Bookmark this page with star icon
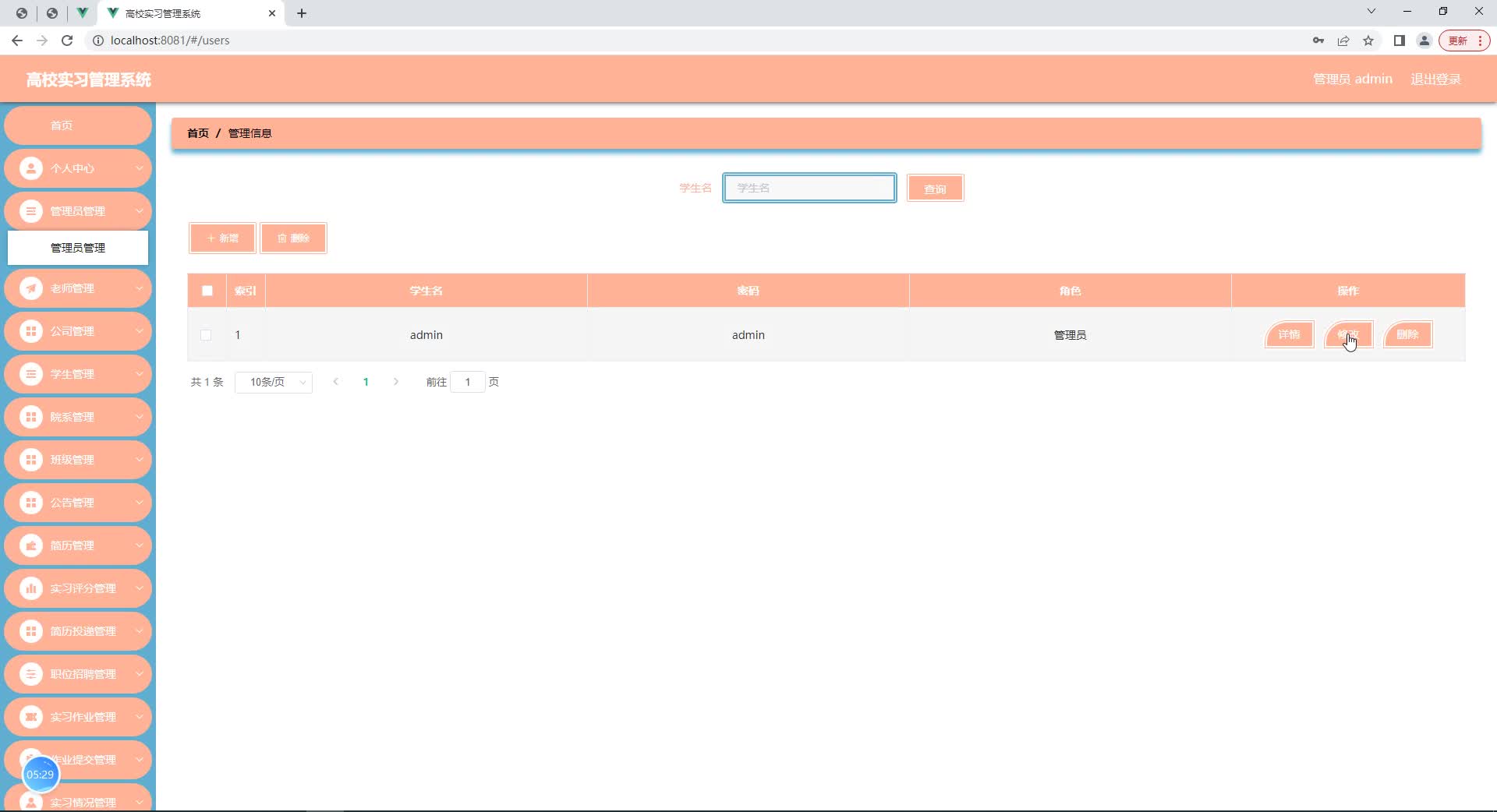 point(1368,41)
